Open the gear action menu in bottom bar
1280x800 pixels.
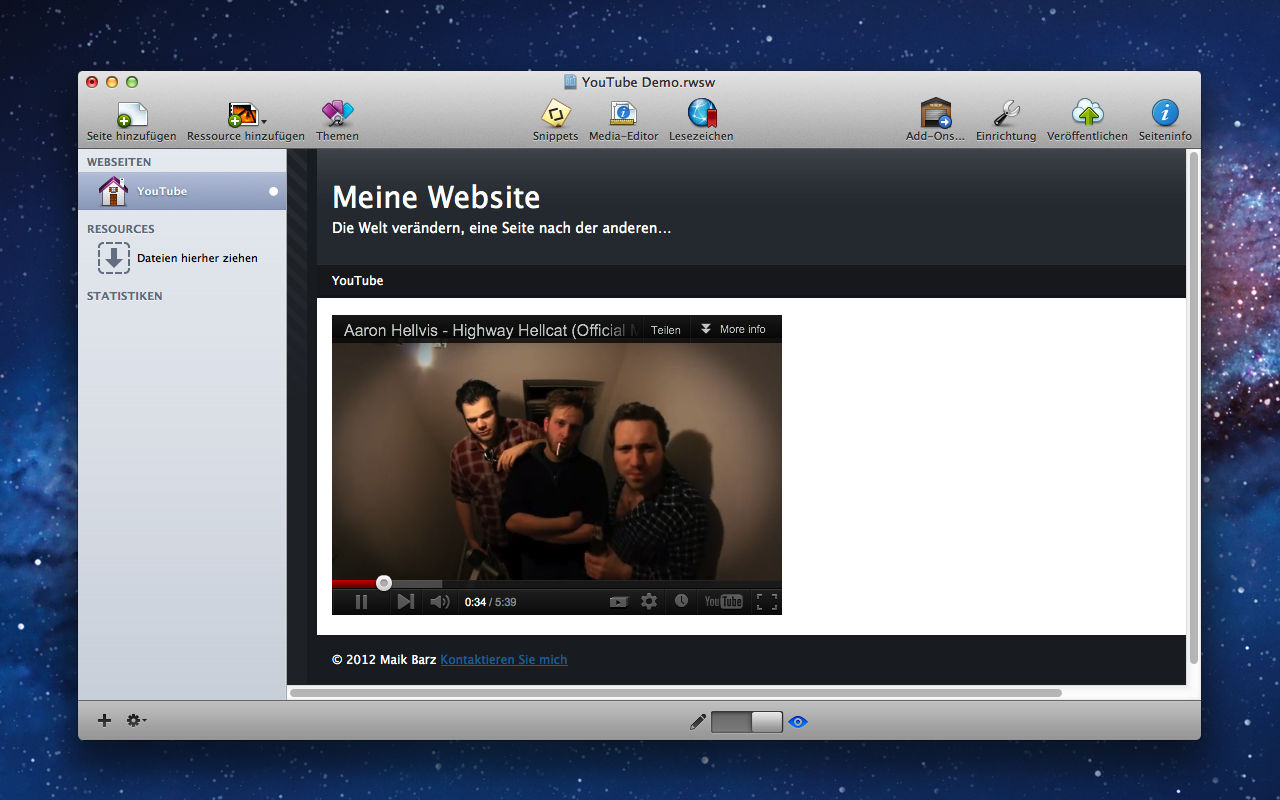[x=136, y=720]
